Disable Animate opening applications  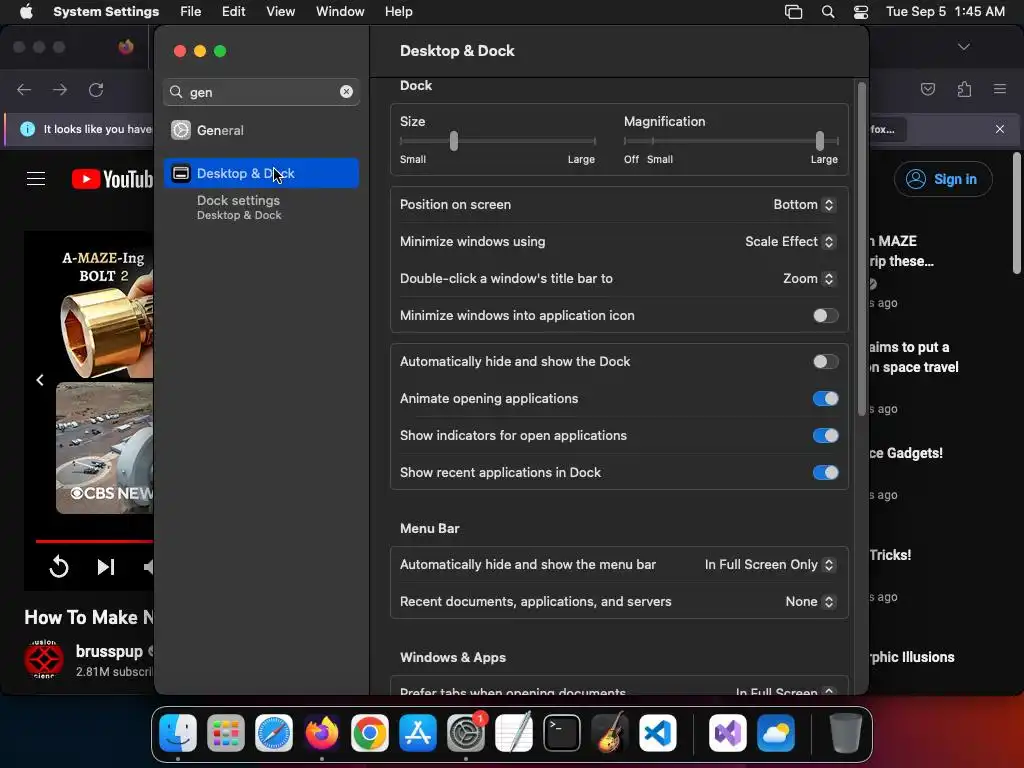pyautogui.click(x=825, y=398)
